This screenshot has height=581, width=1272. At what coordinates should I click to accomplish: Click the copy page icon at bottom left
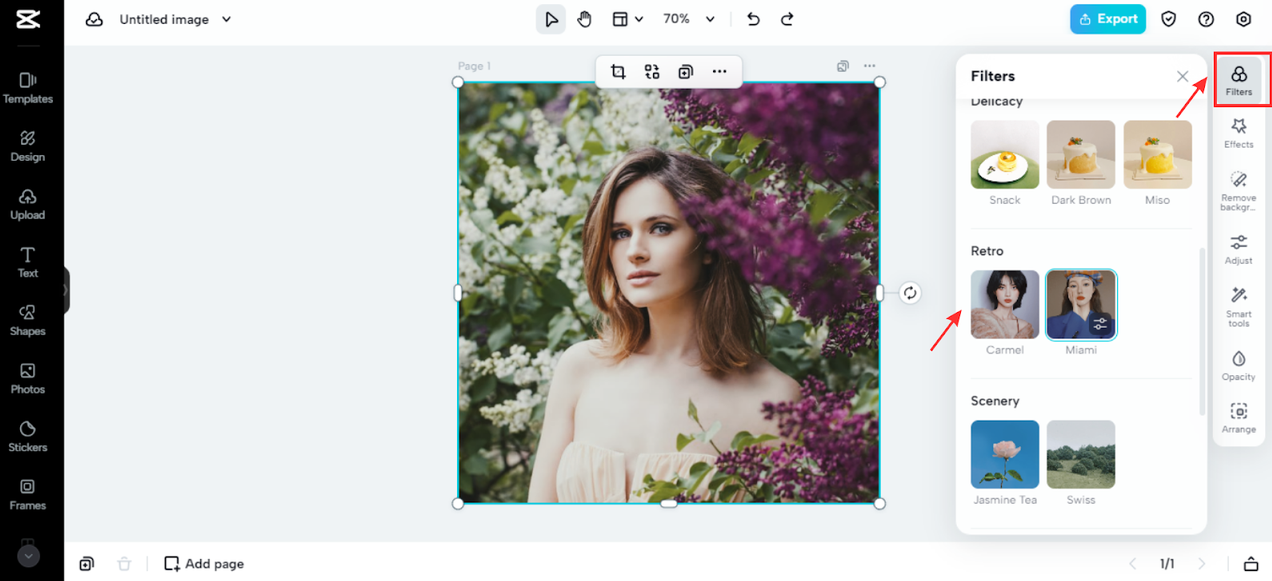tap(87, 564)
